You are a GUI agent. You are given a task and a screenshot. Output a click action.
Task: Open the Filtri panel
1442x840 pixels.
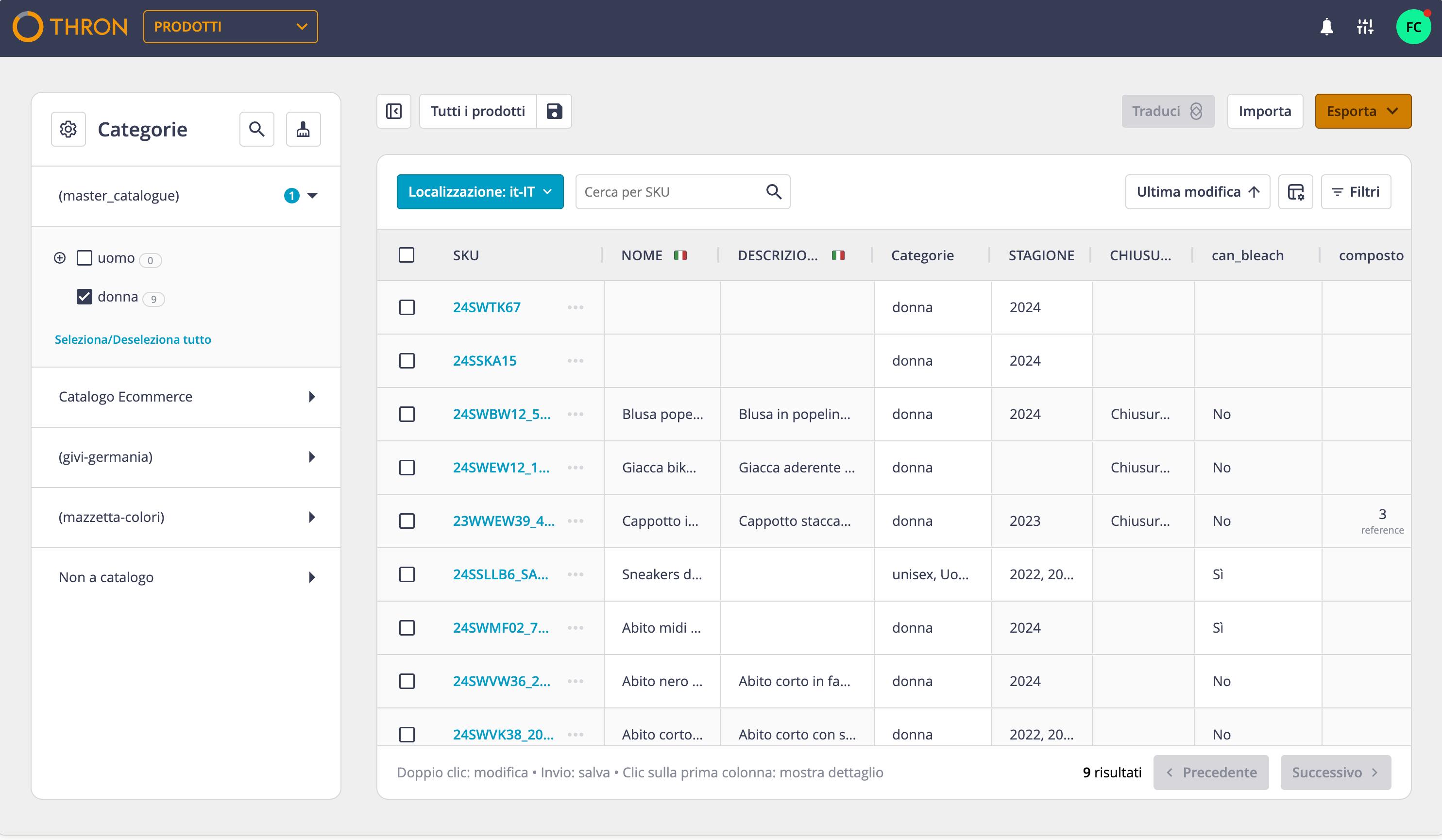[1356, 192]
